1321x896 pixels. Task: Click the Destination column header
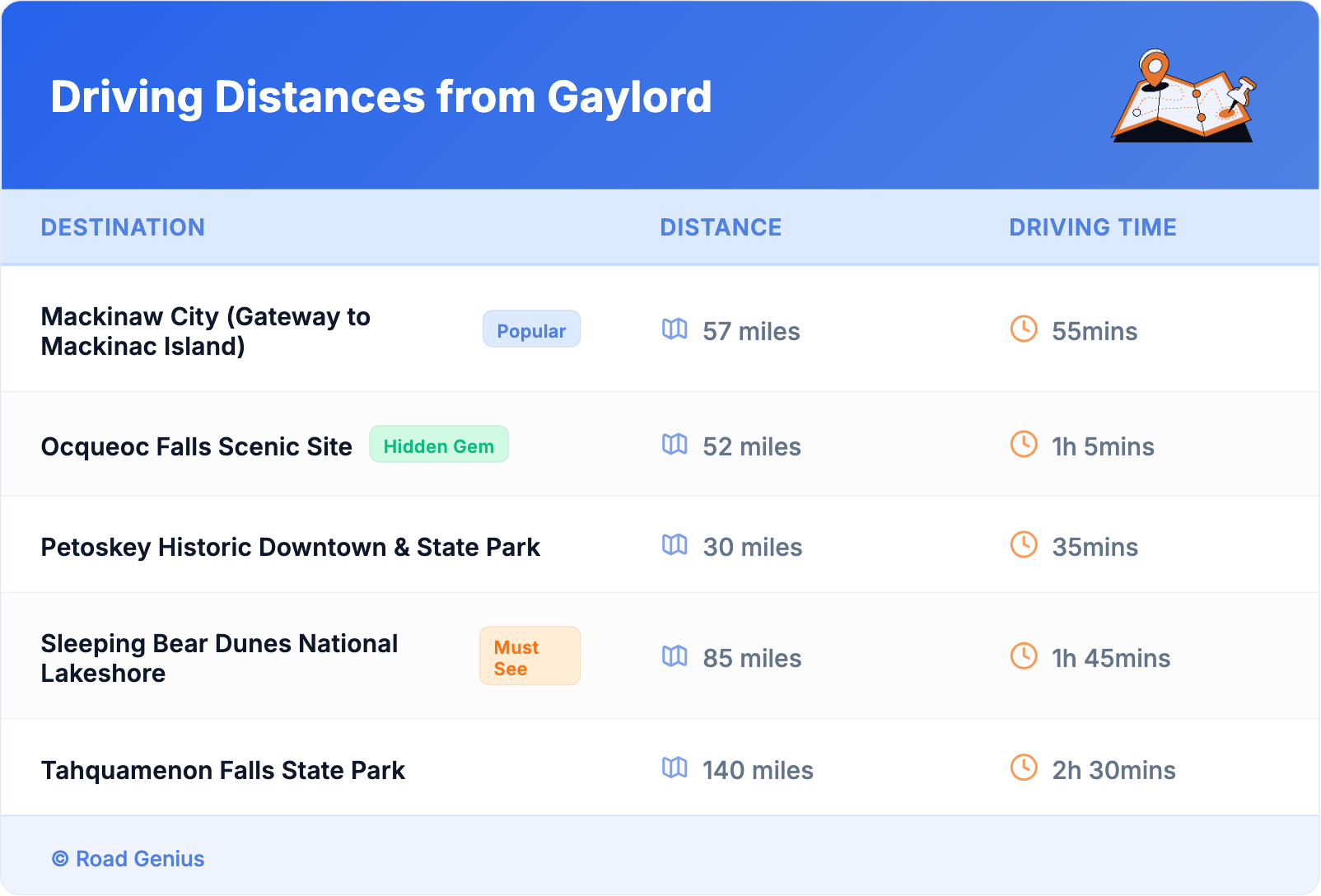(123, 227)
